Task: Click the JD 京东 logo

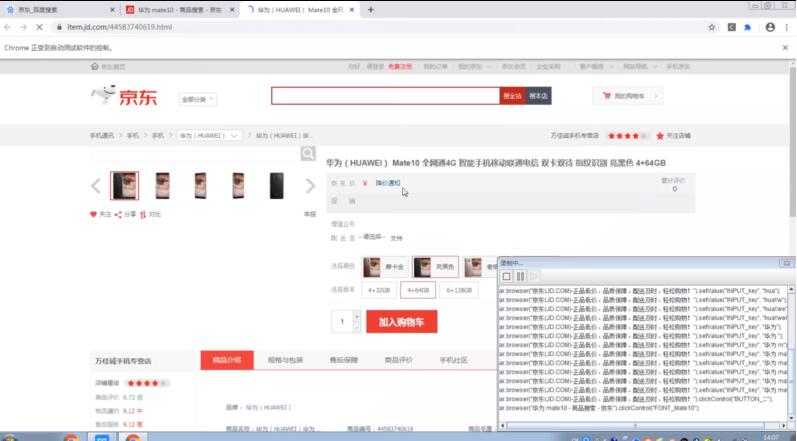Action: coord(125,96)
